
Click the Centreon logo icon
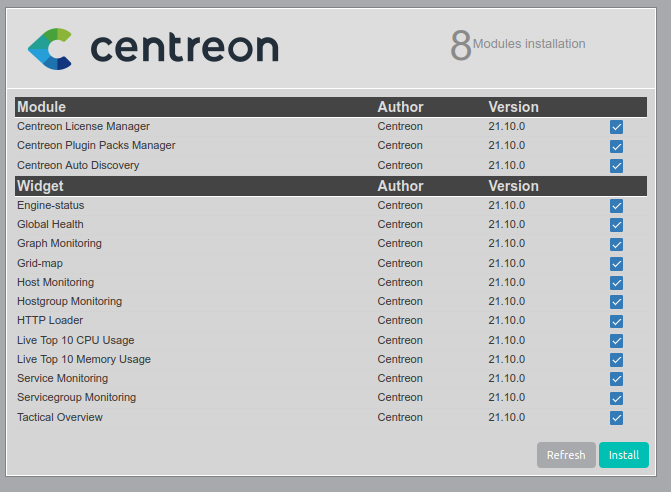point(50,49)
